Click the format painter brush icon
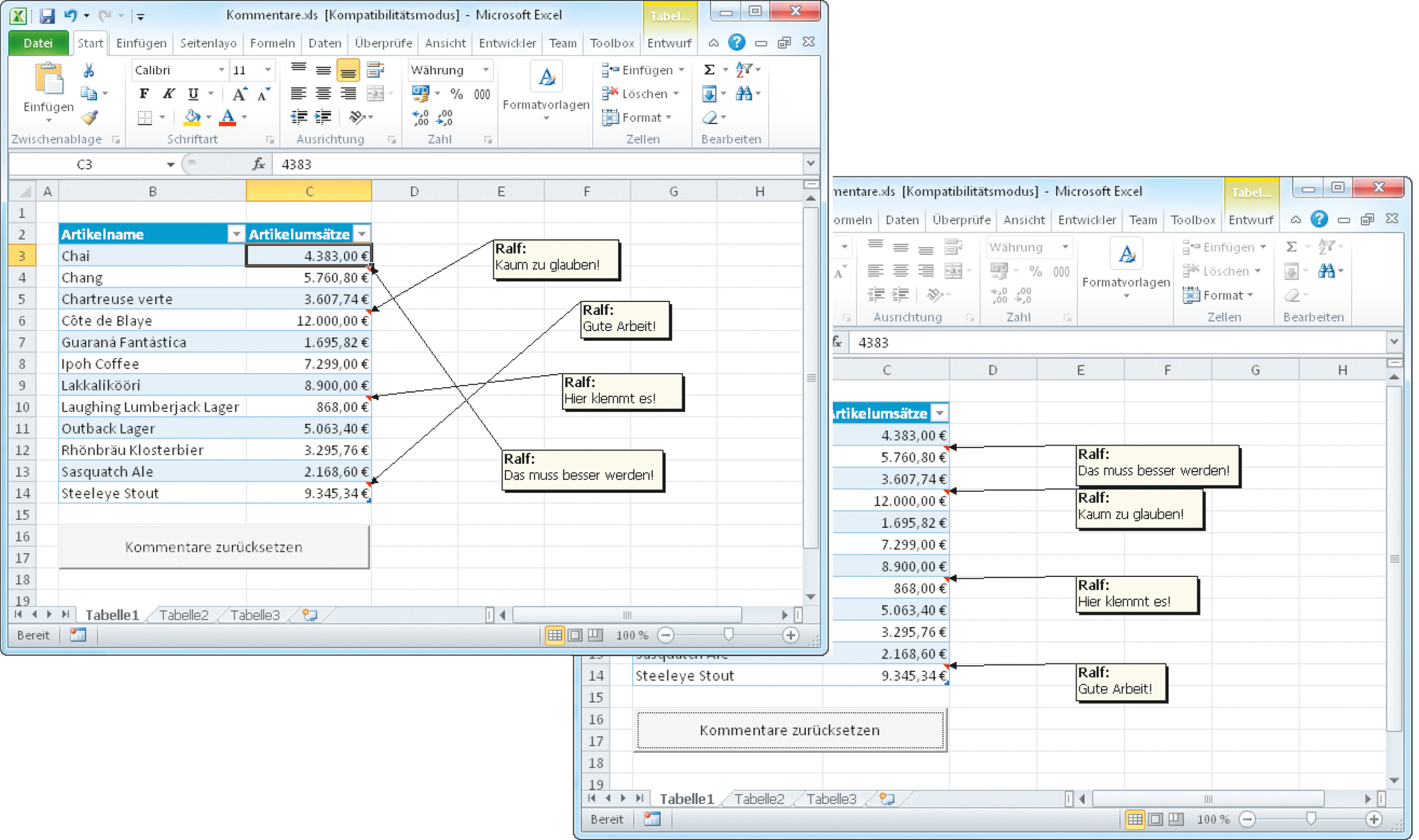This screenshot has width=1419, height=840. click(89, 118)
